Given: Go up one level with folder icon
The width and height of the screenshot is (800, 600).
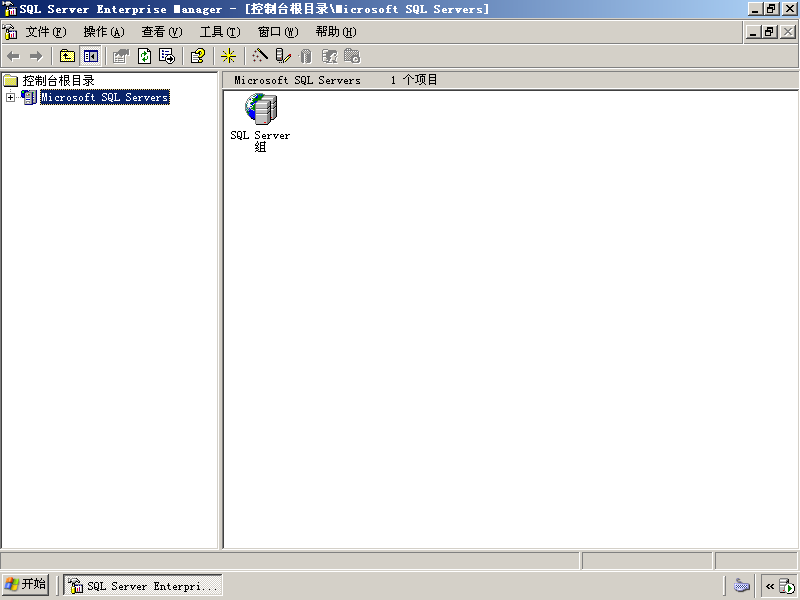Looking at the screenshot, I should pyautogui.click(x=67, y=56).
